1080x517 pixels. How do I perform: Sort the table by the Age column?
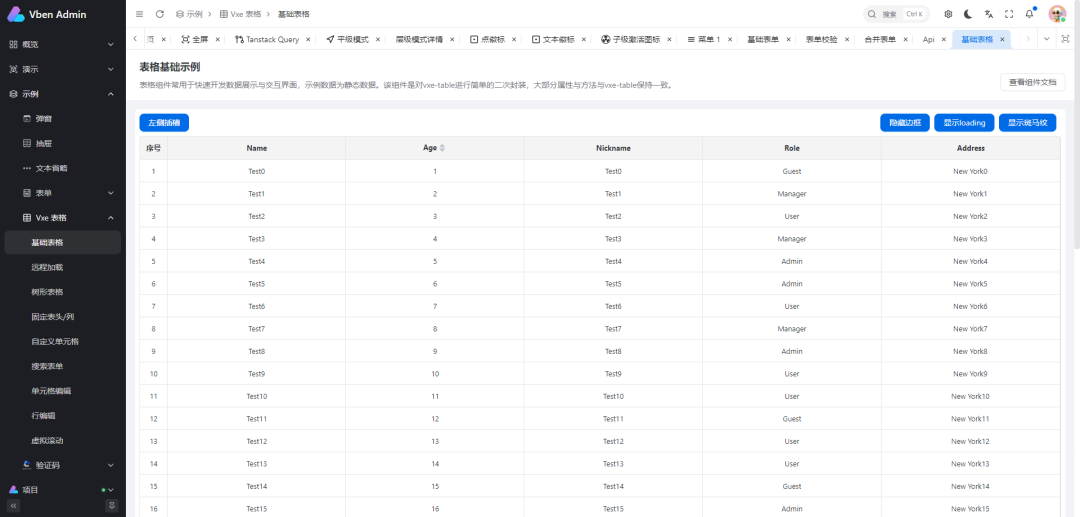tap(442, 148)
